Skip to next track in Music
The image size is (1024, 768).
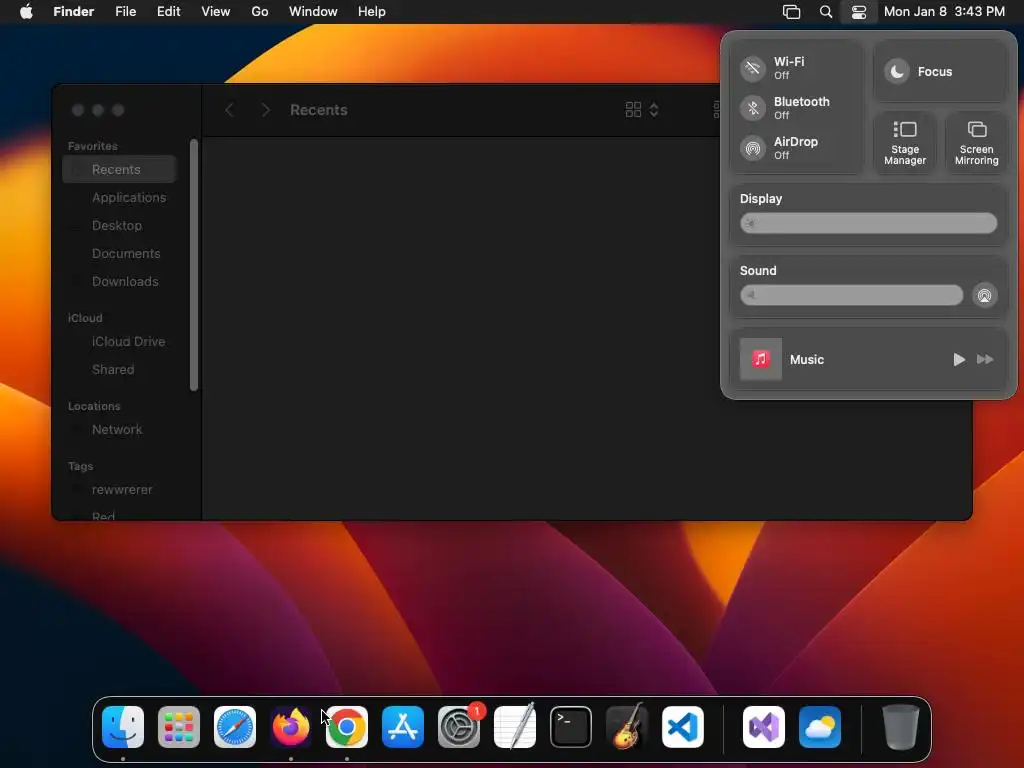click(985, 360)
